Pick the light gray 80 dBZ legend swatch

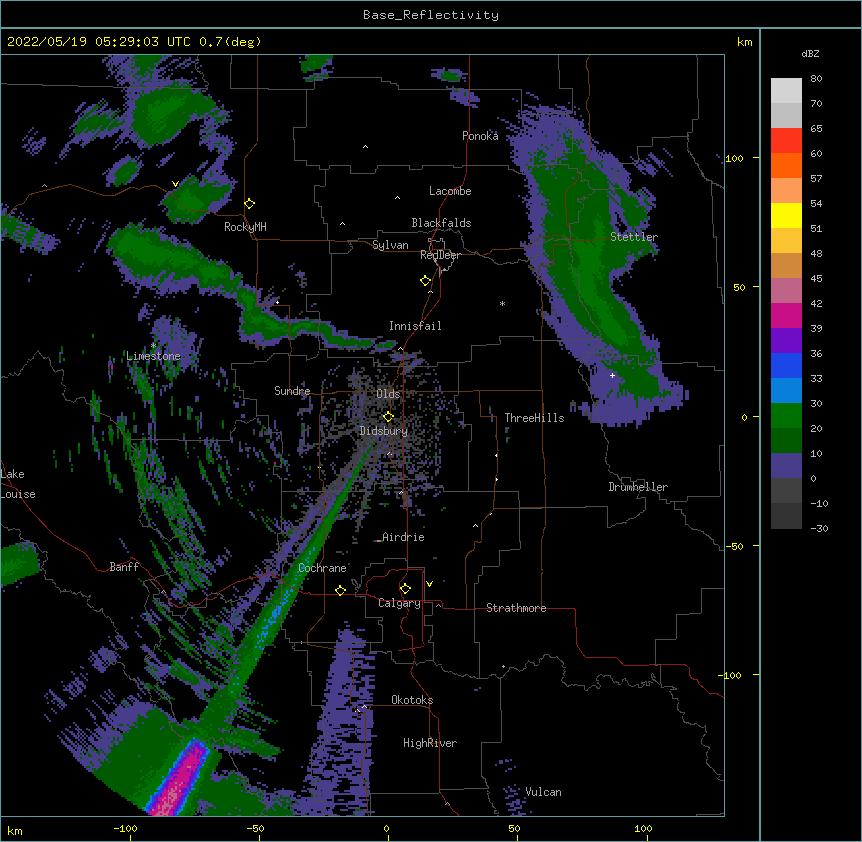786,91
